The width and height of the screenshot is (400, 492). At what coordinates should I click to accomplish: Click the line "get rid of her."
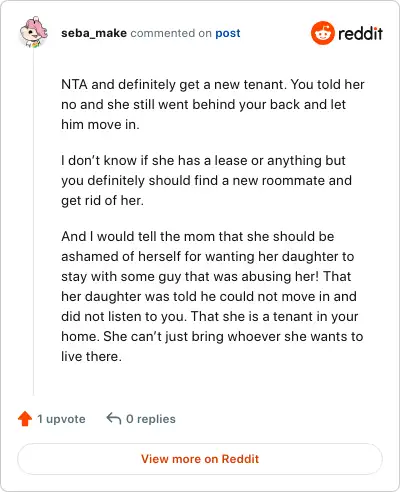[102, 200]
